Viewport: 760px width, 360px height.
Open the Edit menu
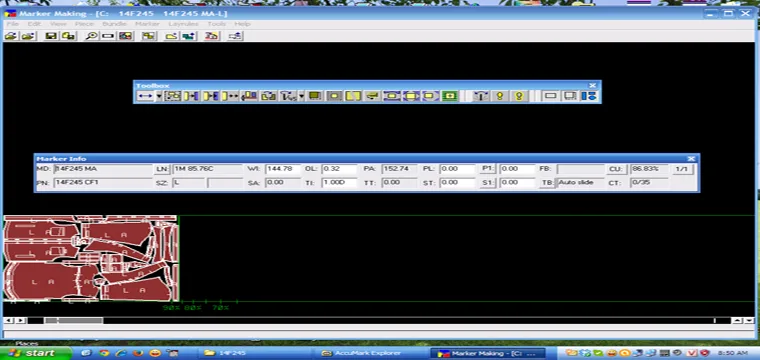pos(34,24)
